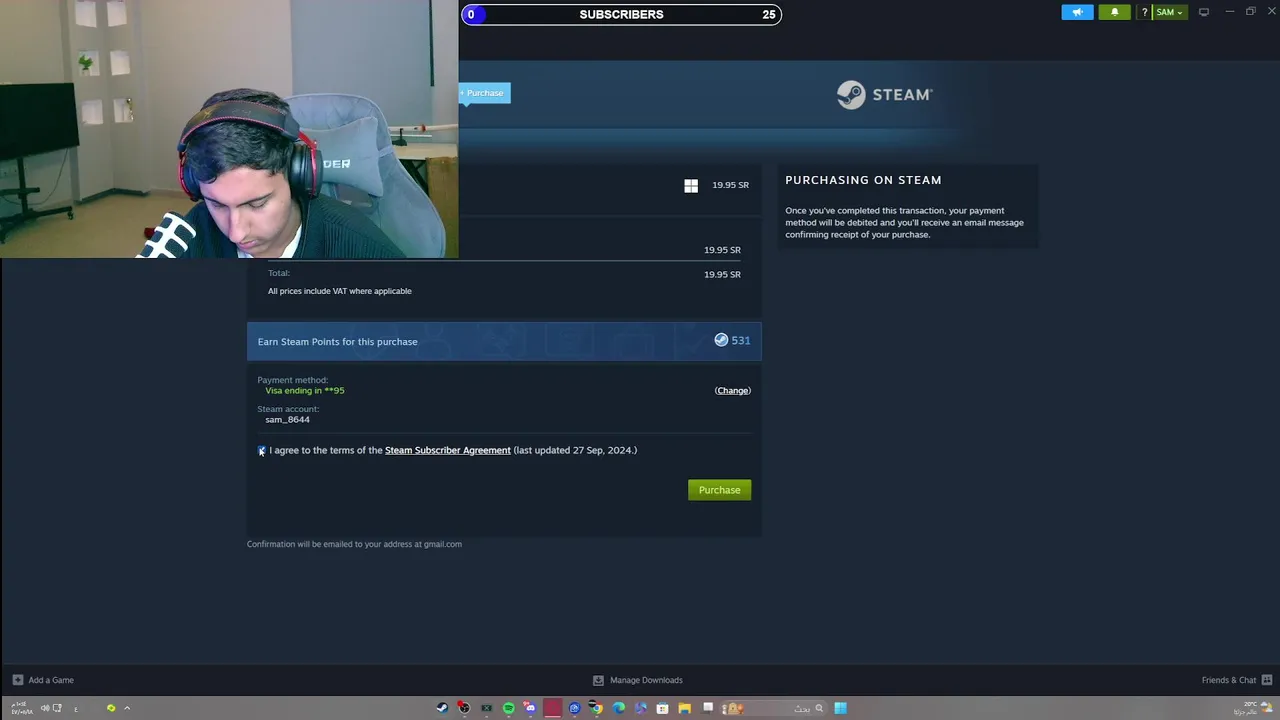The height and width of the screenshot is (720, 1280).
Task: Open Friends & Chat
Action: 1229,680
